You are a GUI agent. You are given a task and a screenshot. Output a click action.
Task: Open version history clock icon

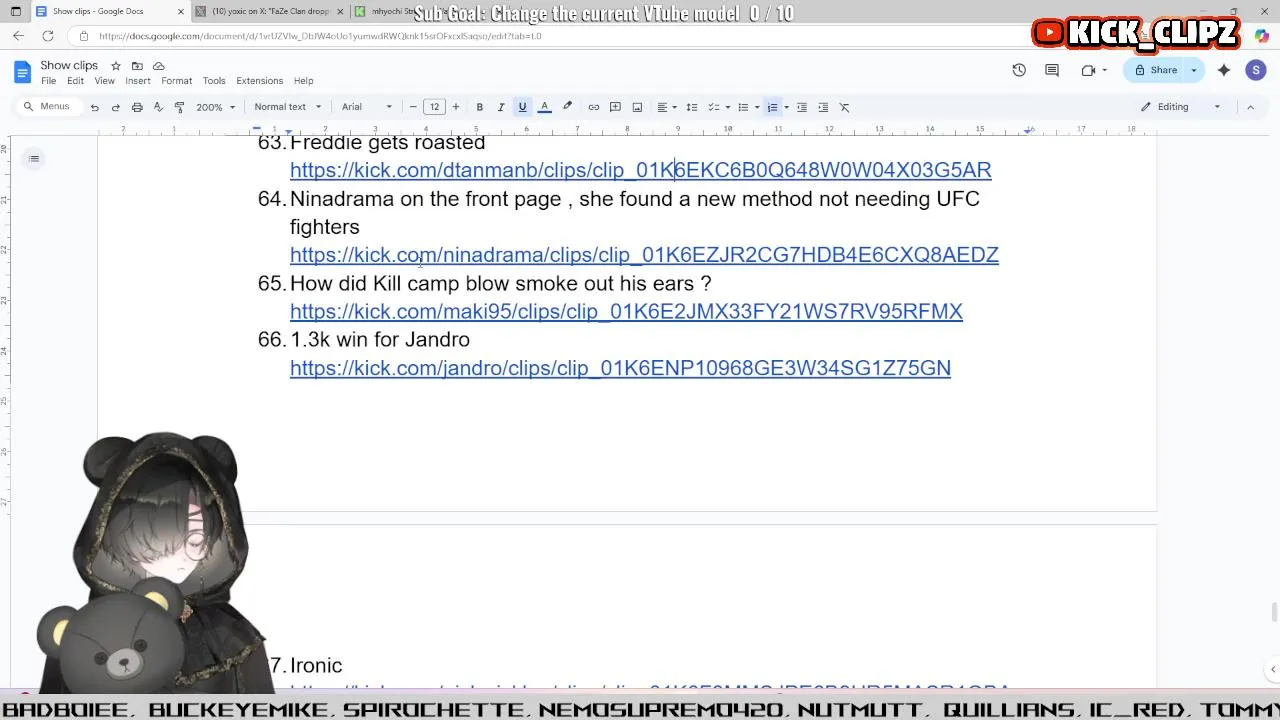click(1019, 70)
